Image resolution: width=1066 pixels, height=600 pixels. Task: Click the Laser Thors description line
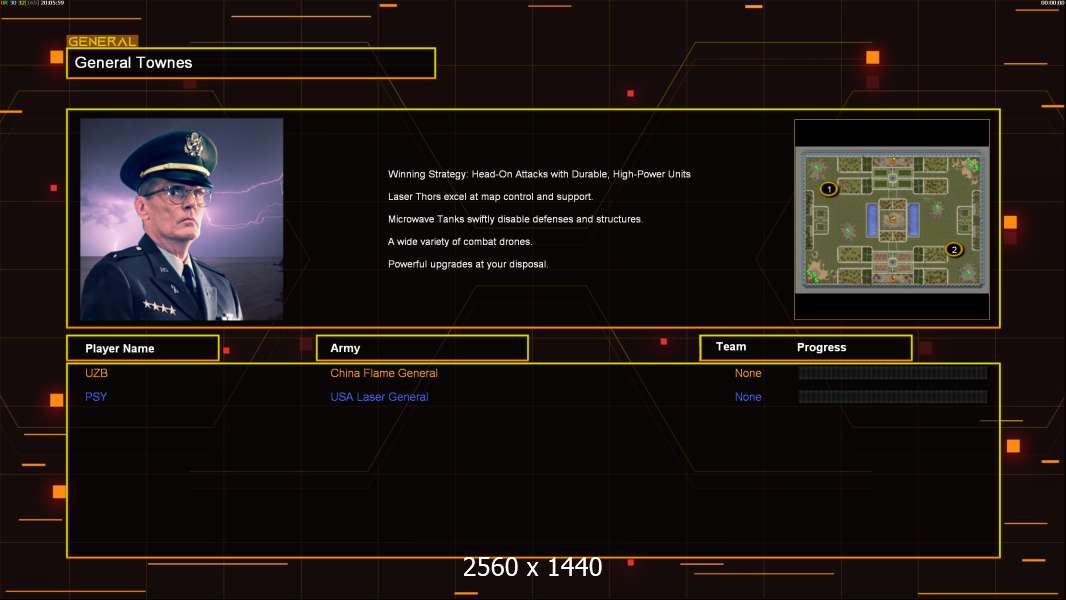[490, 196]
